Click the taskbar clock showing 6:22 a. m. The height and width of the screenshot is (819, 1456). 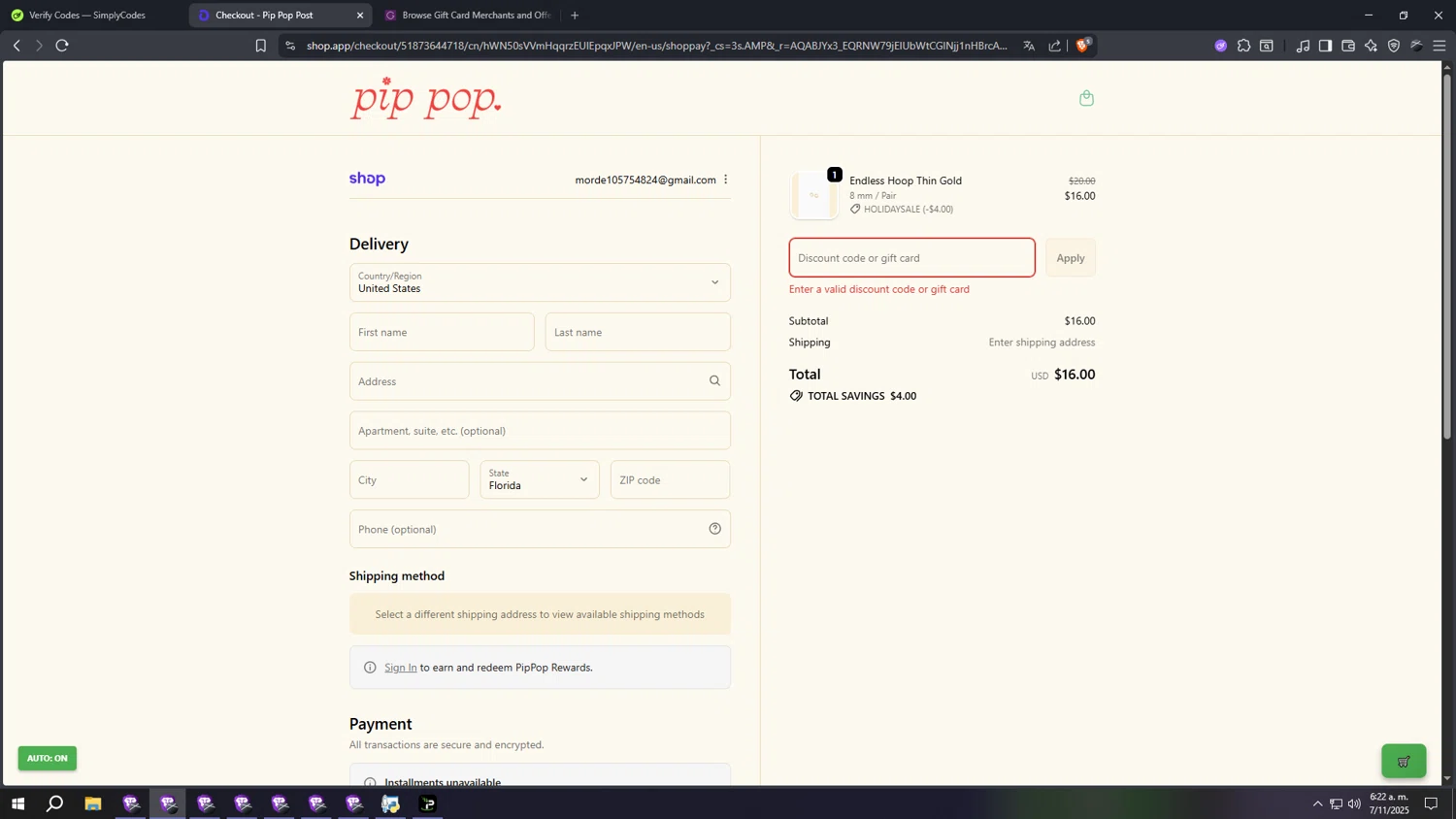click(1389, 803)
